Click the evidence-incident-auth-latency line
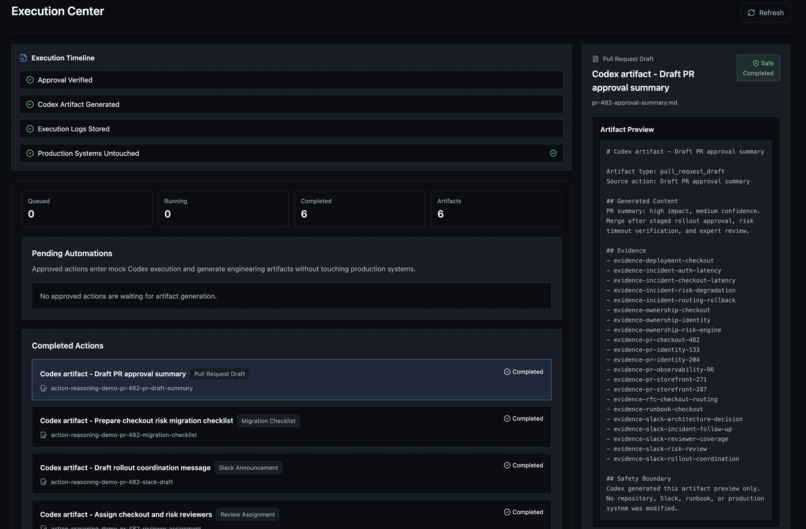Viewport: 806px width, 529px height. pyautogui.click(x=664, y=270)
